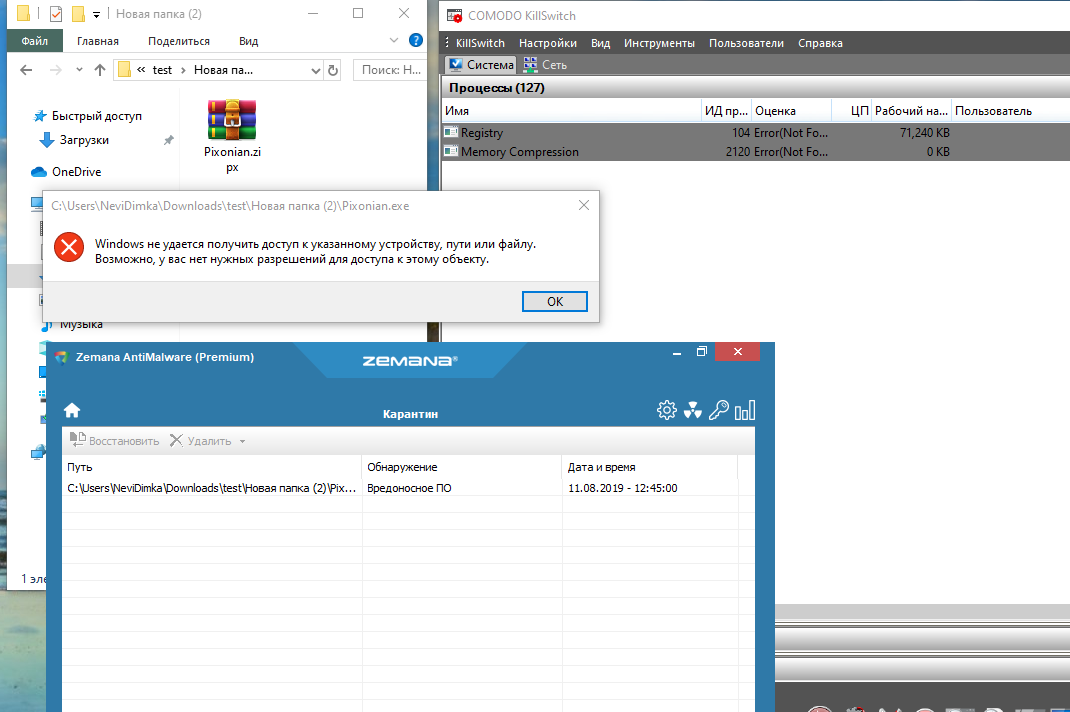Image resolution: width=1070 pixels, height=712 pixels.
Task: Open the Вид ribbon tab in Explorer
Action: [x=248, y=41]
